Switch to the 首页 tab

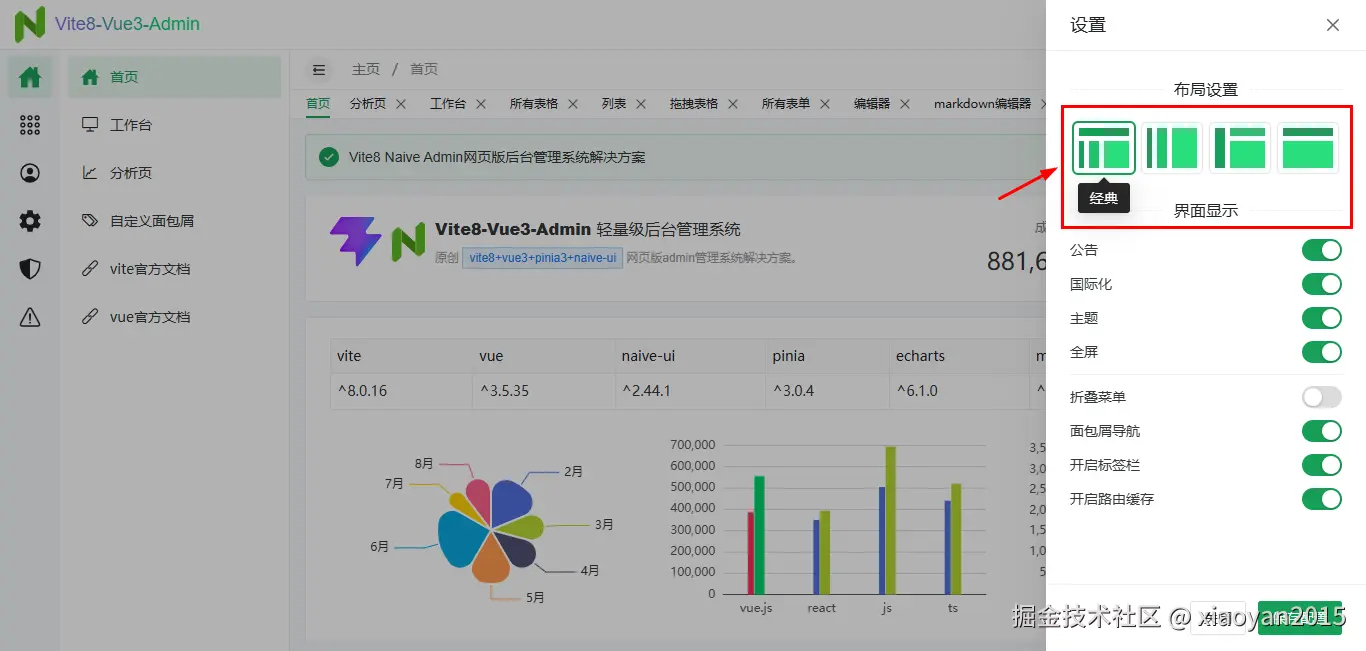[x=318, y=104]
